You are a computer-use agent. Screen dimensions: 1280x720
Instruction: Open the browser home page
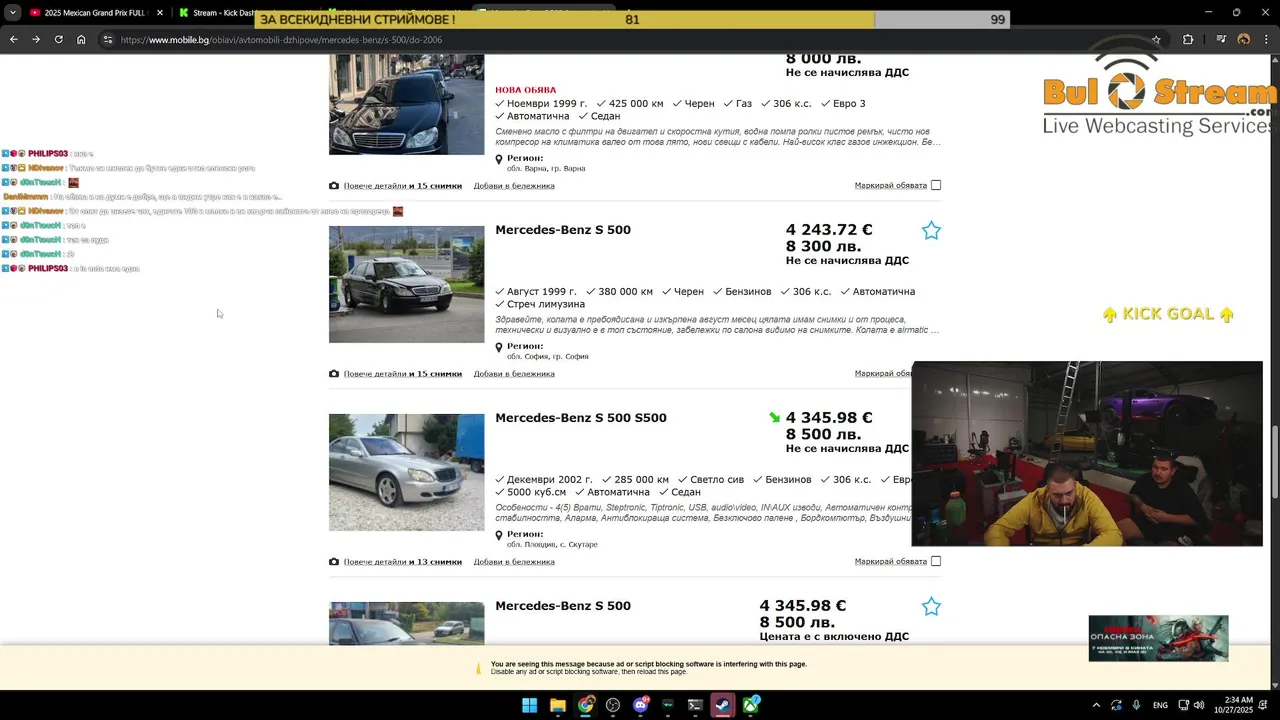tap(81, 39)
